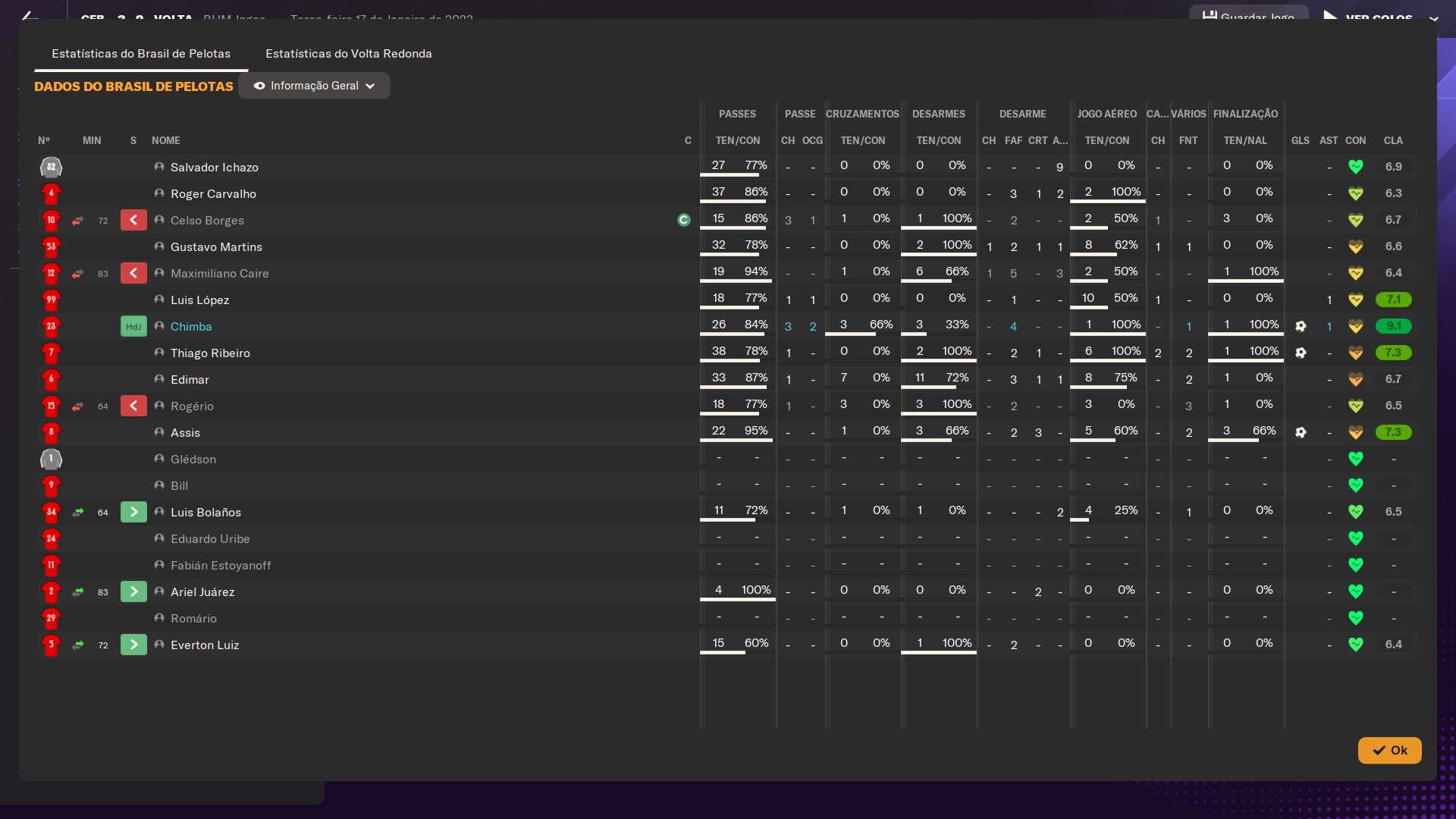Click the substituted-off red arrow for Rogério

133,406
